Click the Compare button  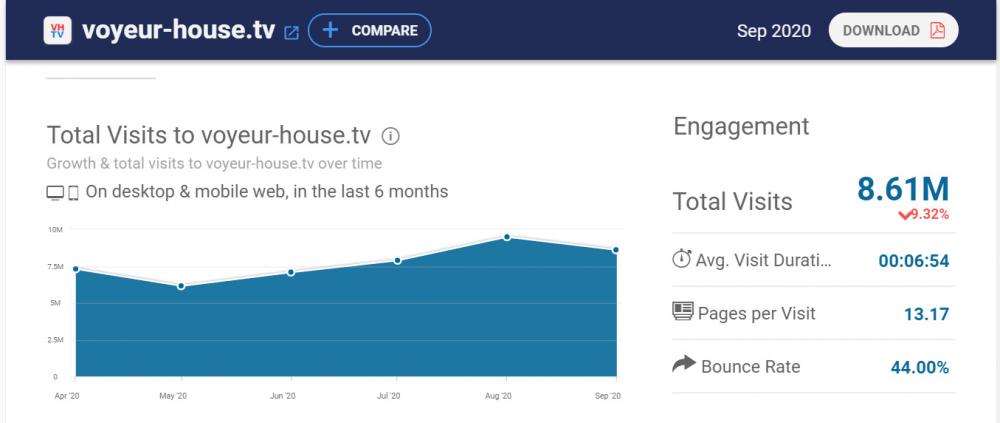click(370, 30)
